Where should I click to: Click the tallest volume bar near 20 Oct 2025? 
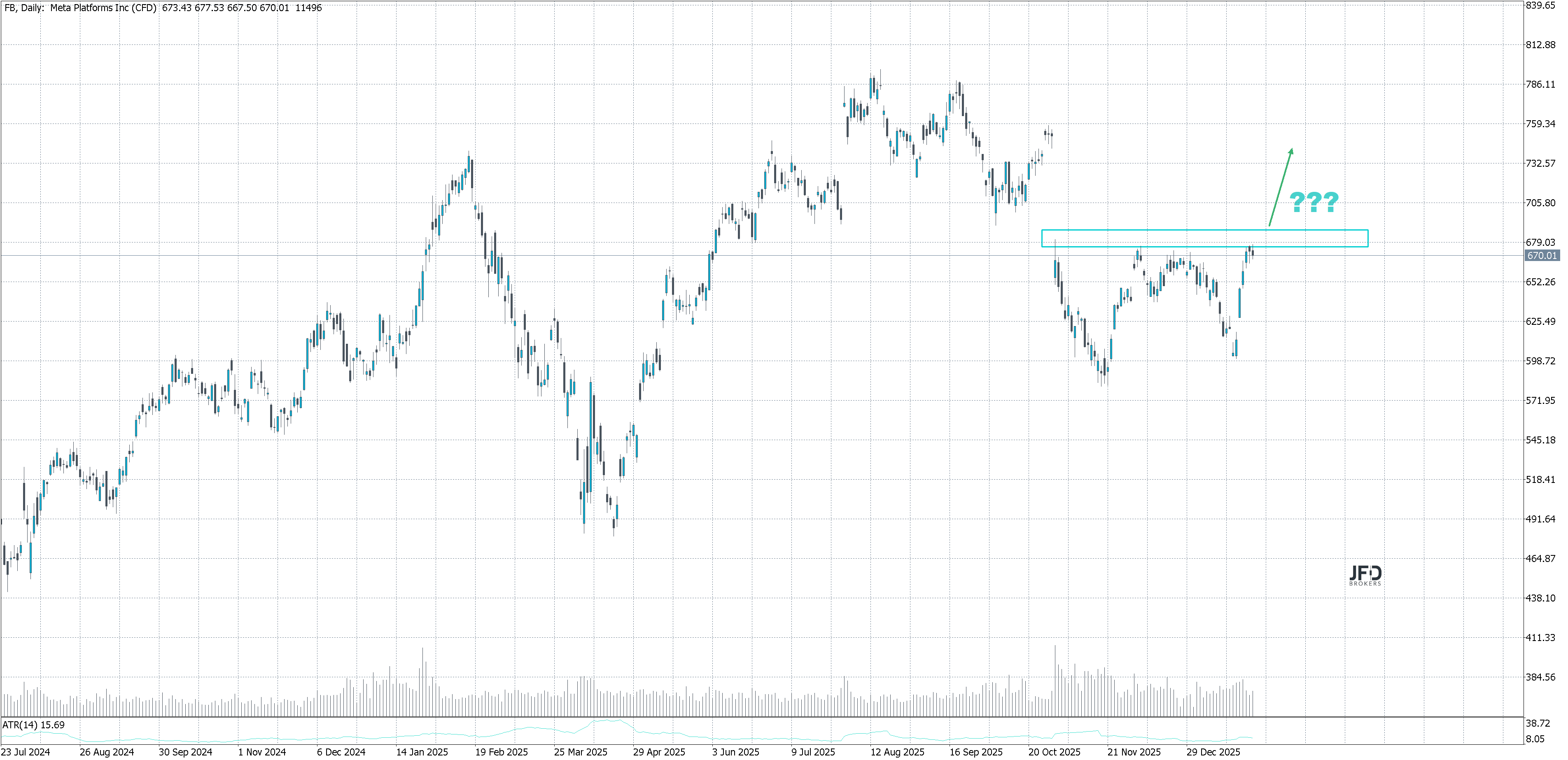(1055, 681)
